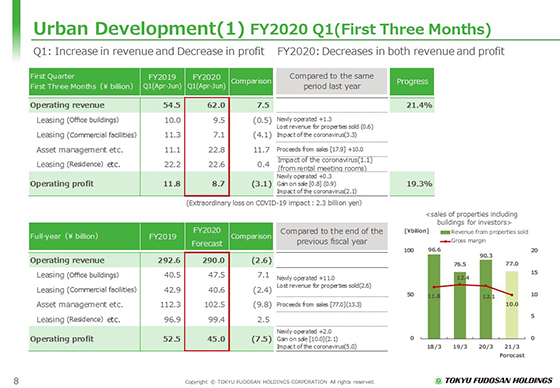Click 'Compared to the same period last year' header
Screen dimensions: 560x388
[332, 81]
